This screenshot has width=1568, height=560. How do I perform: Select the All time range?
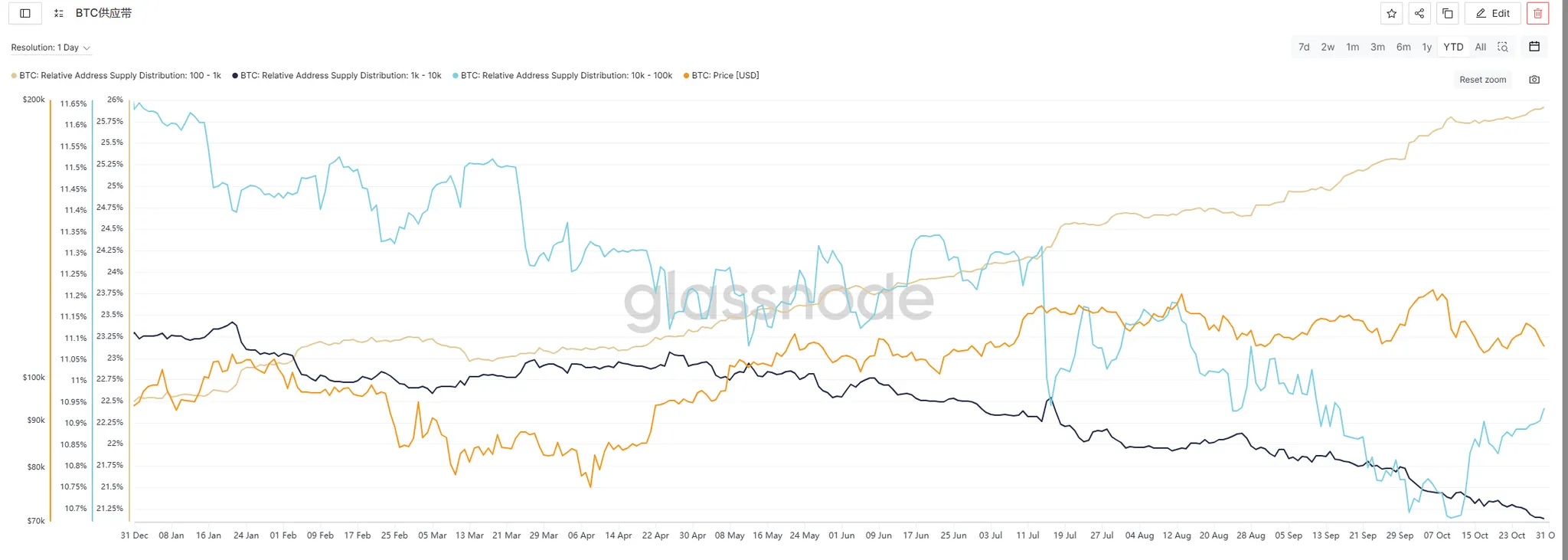coord(1481,47)
